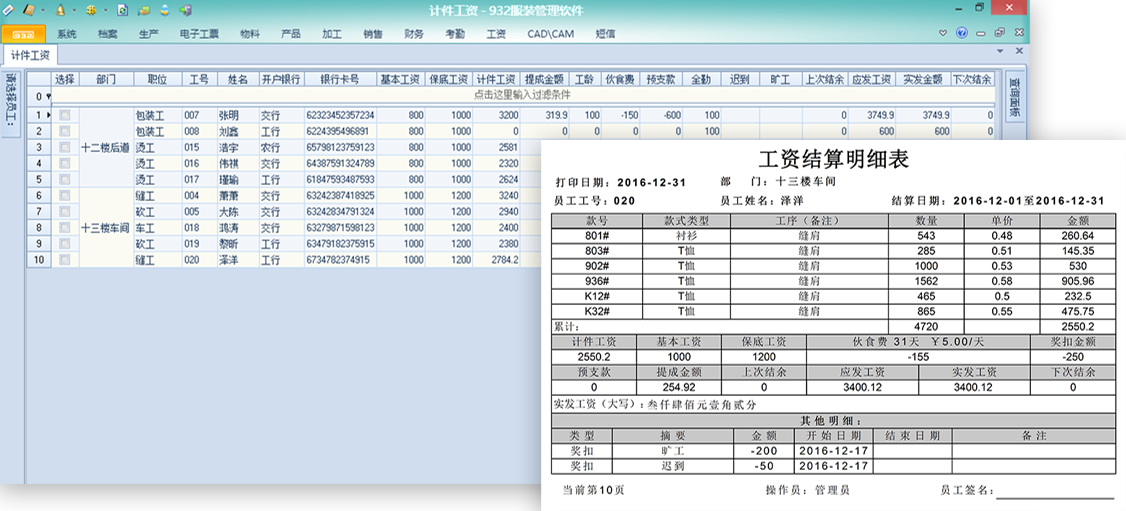Click the bell icon in quick toolbar
Image resolution: width=1126 pixels, height=511 pixels.
tap(60, 10)
